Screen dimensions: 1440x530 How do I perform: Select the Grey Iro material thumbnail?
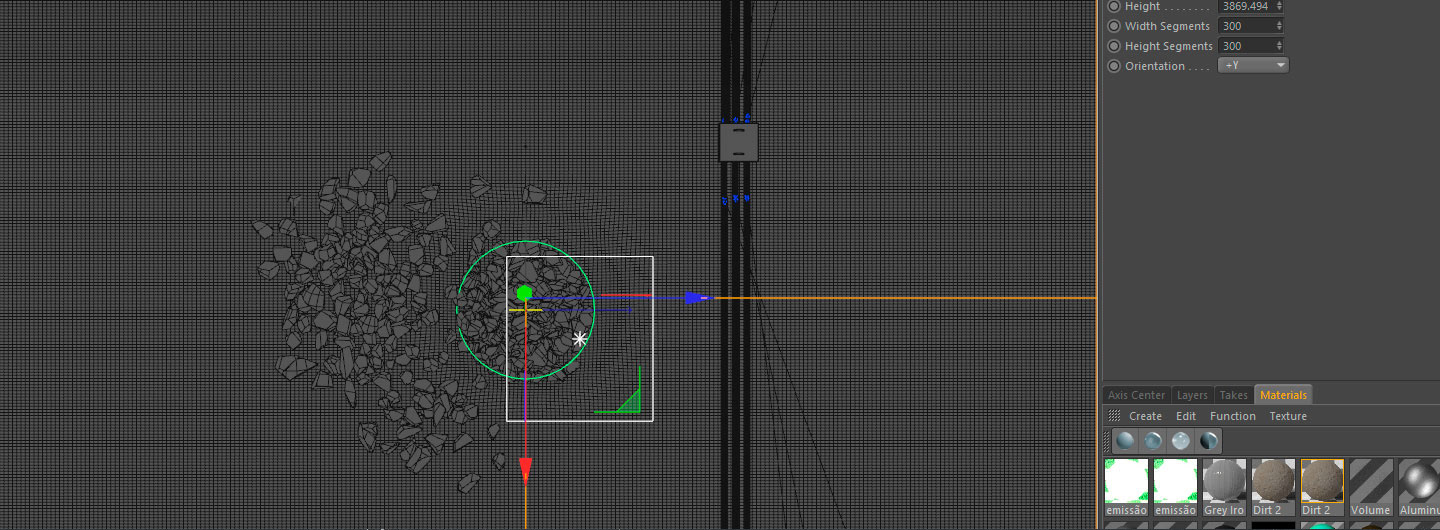point(1224,487)
